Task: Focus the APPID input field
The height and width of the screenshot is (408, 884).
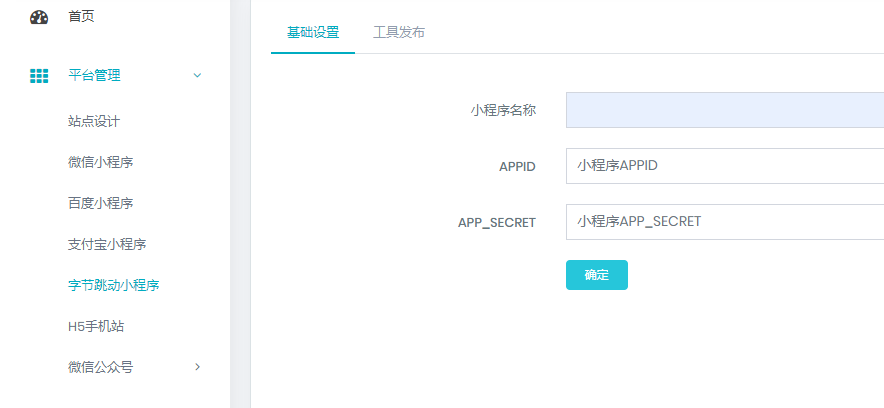Action: click(725, 166)
